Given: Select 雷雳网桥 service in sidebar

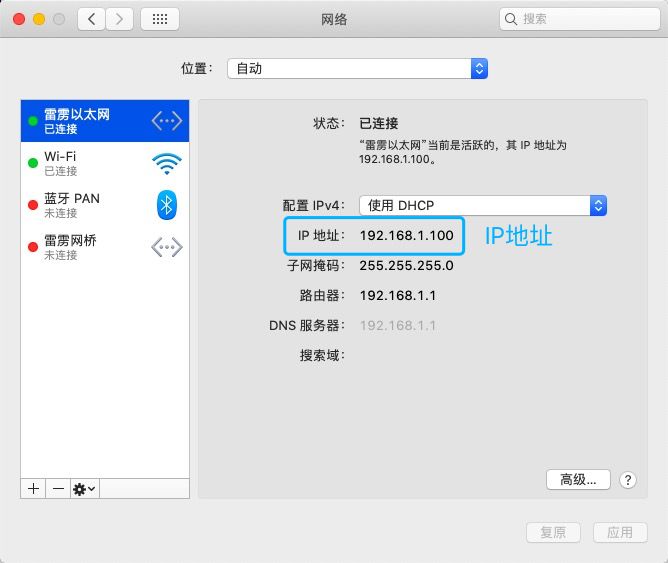Looking at the screenshot, I should click(x=105, y=247).
